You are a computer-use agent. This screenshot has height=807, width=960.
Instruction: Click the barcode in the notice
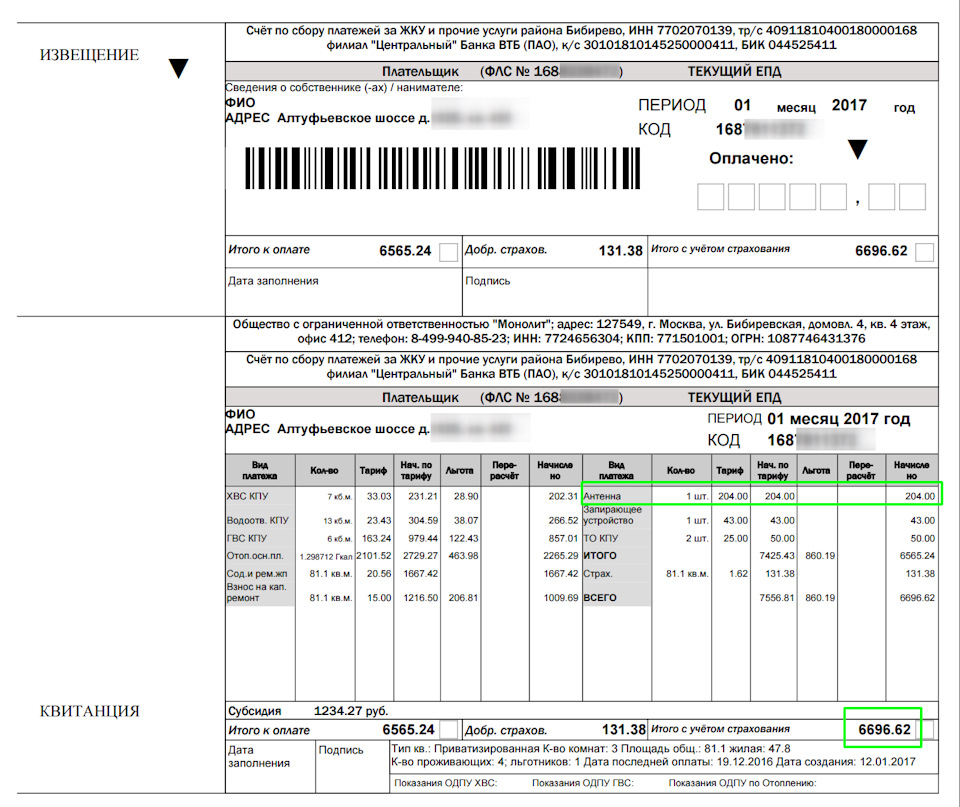[442, 168]
